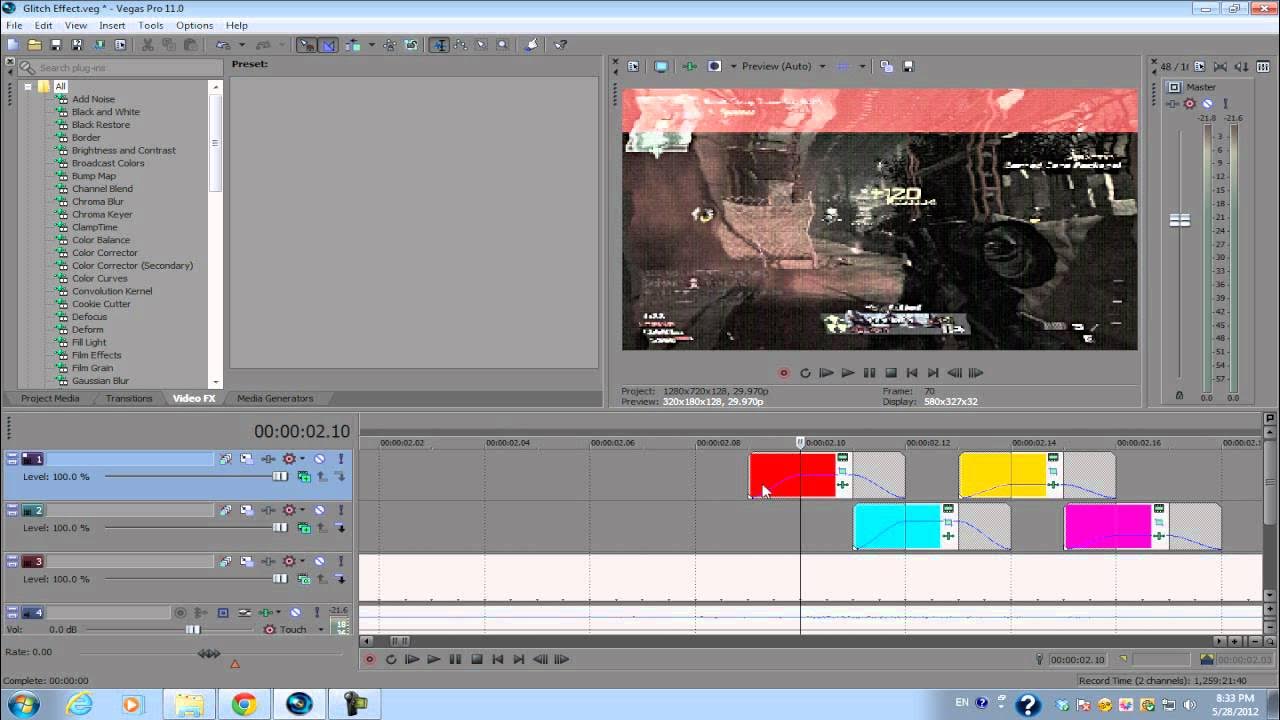
Task: Mute video track 1
Action: pos(320,459)
